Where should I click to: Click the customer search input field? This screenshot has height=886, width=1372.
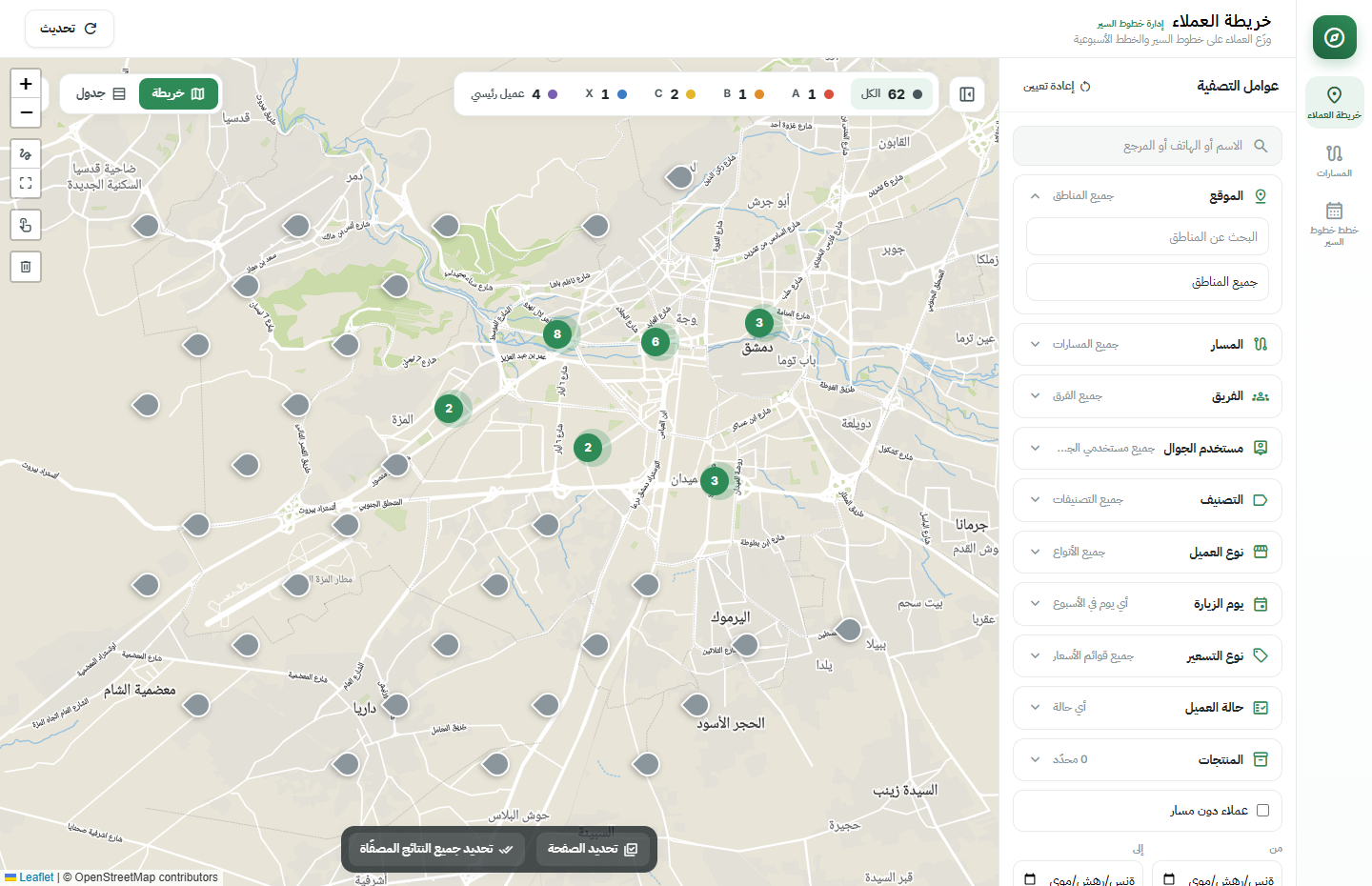point(1147,146)
